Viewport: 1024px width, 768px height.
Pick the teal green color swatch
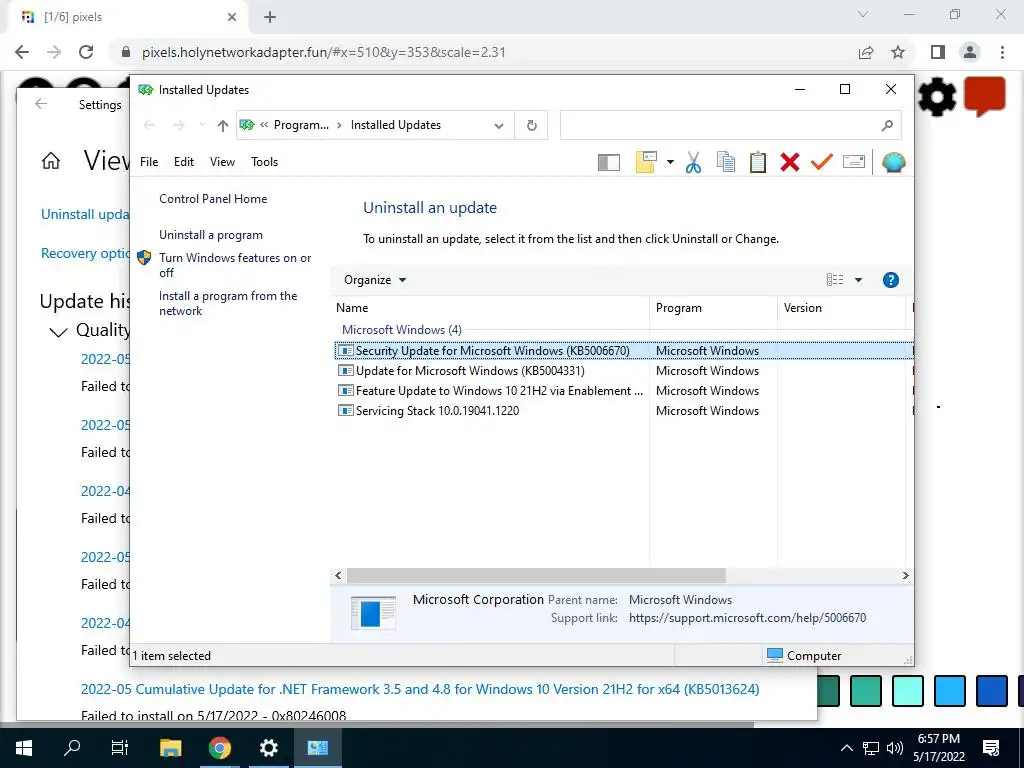click(x=866, y=691)
